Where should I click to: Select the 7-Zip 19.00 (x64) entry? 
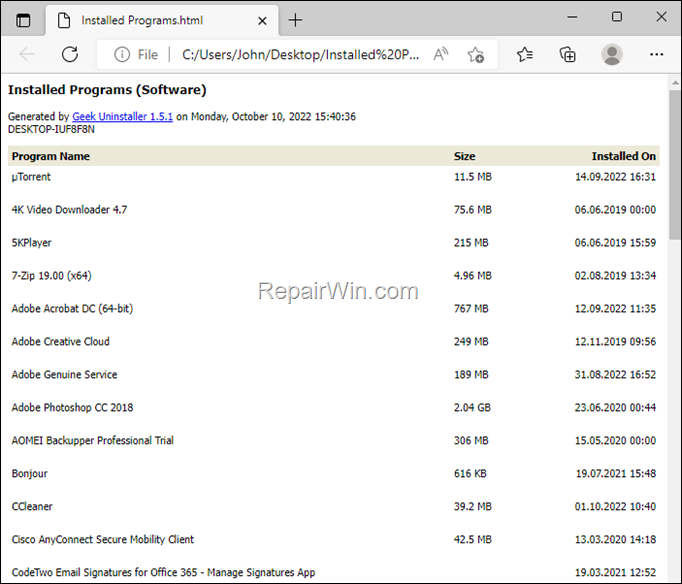click(51, 276)
